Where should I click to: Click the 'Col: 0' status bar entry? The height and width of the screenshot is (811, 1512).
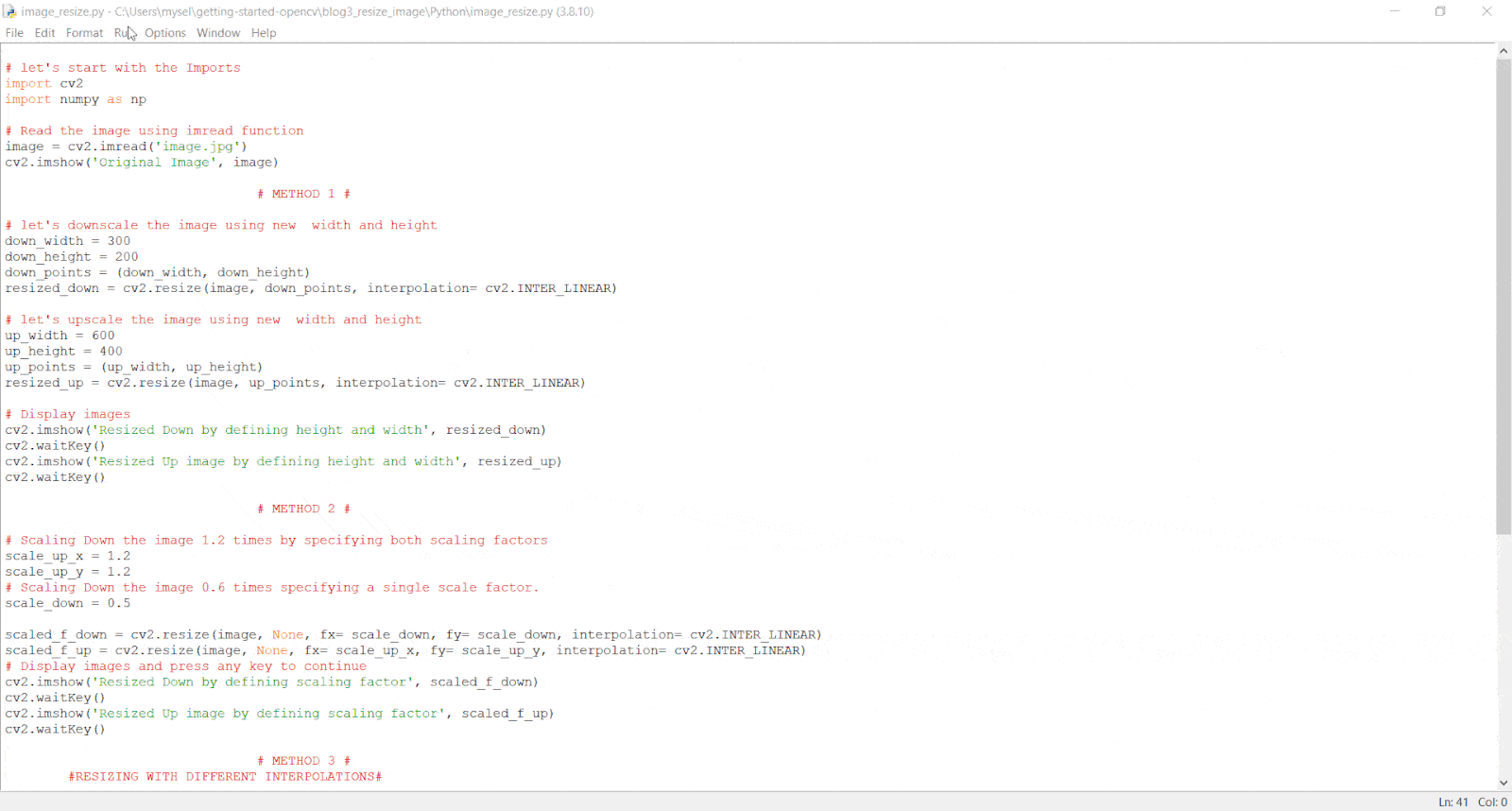tap(1493, 802)
